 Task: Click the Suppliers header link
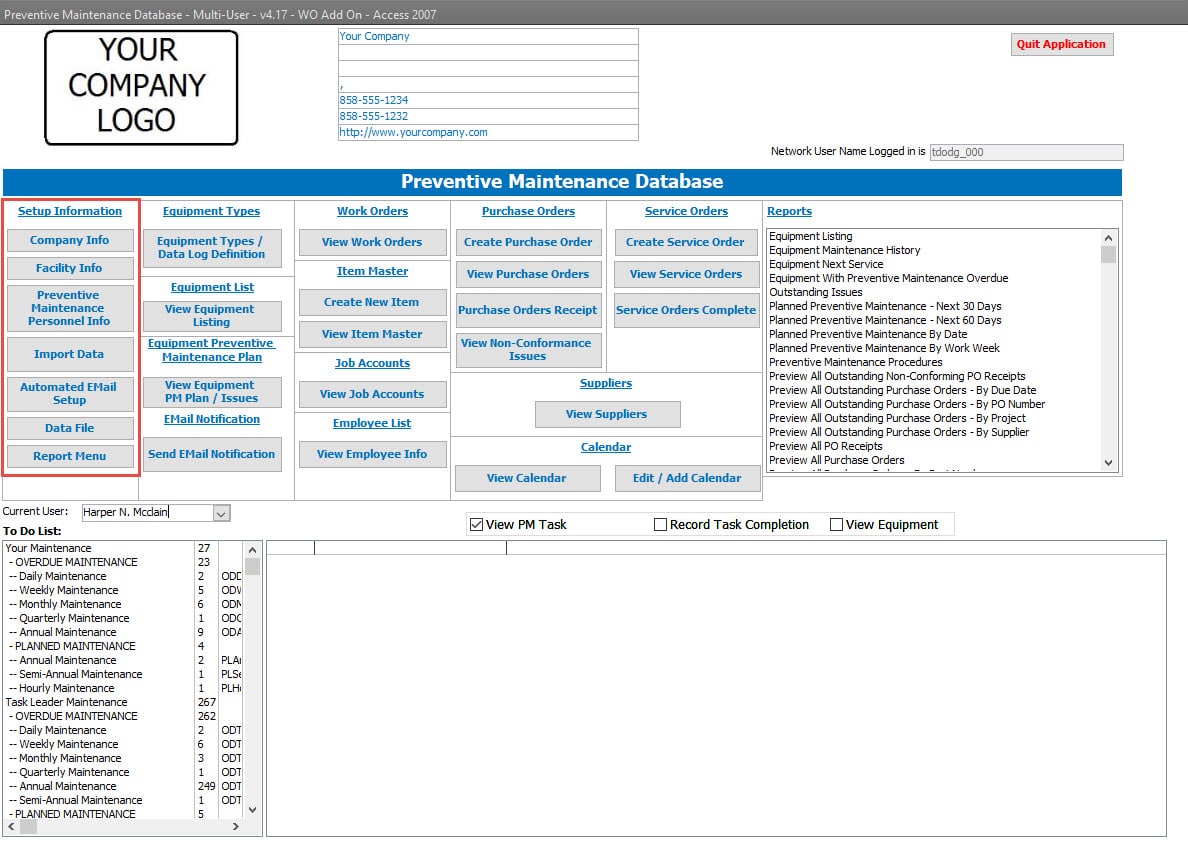(606, 383)
